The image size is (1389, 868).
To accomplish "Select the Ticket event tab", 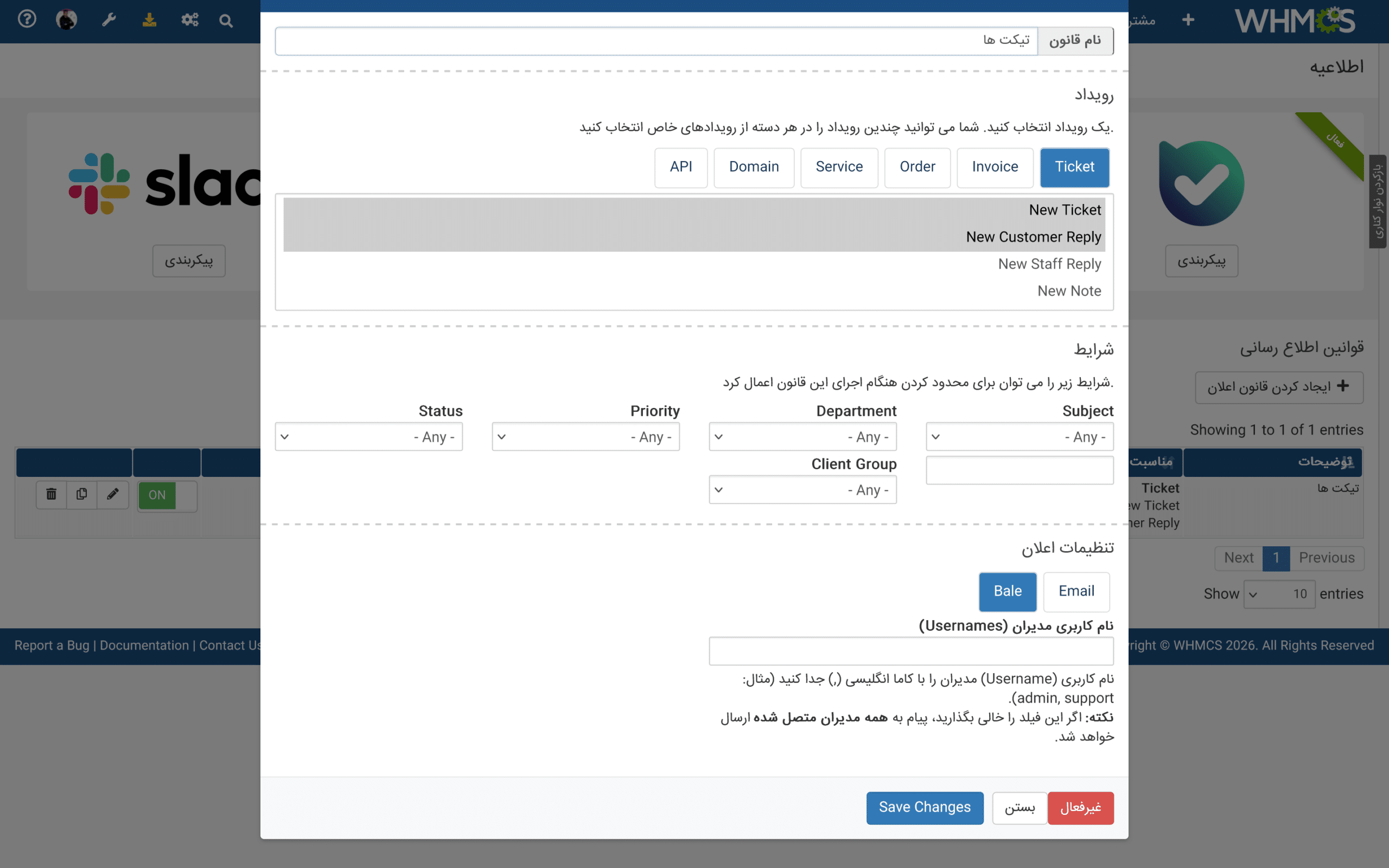I will [1074, 167].
